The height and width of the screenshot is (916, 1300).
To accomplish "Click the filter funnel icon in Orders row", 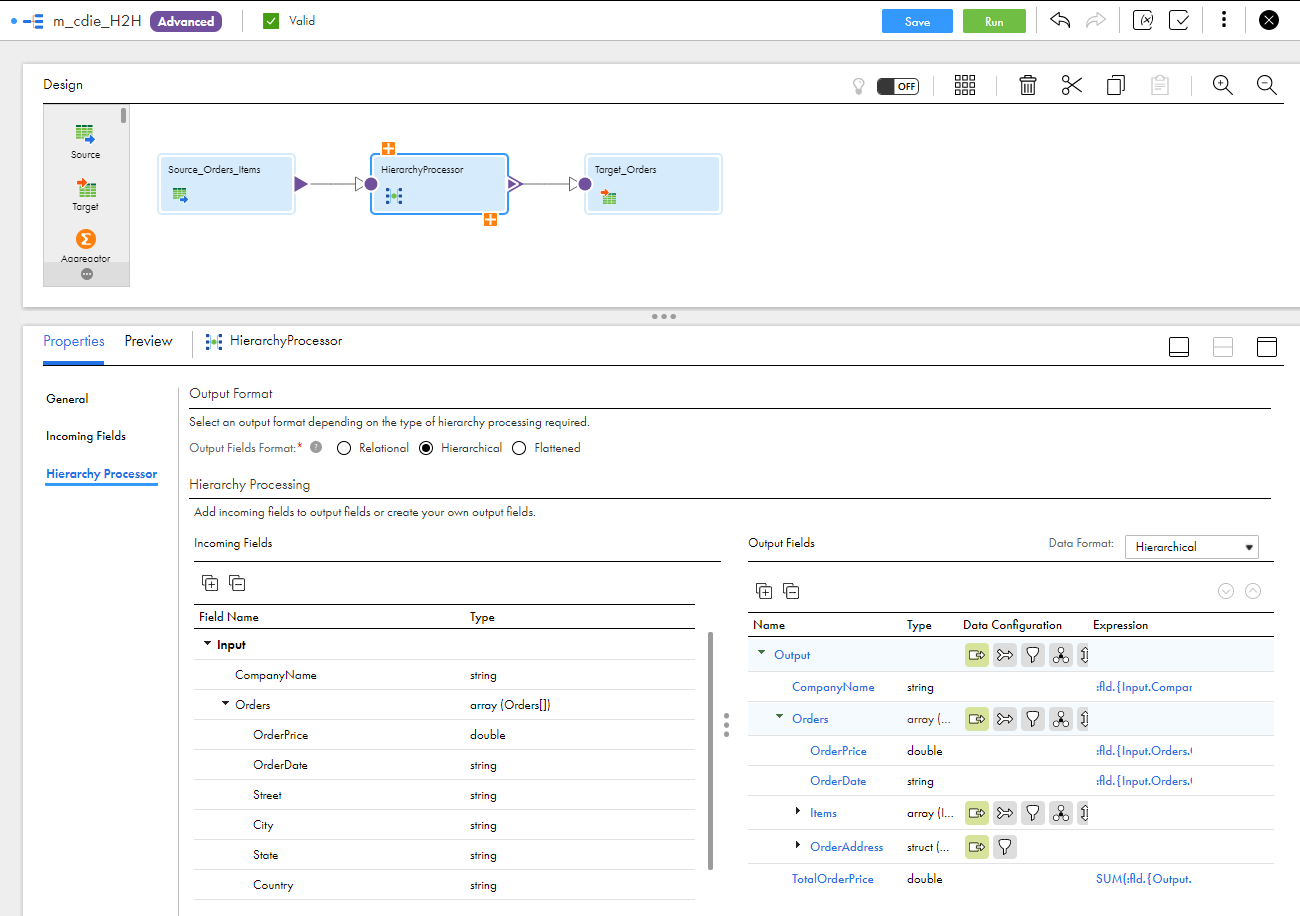I will point(1033,719).
